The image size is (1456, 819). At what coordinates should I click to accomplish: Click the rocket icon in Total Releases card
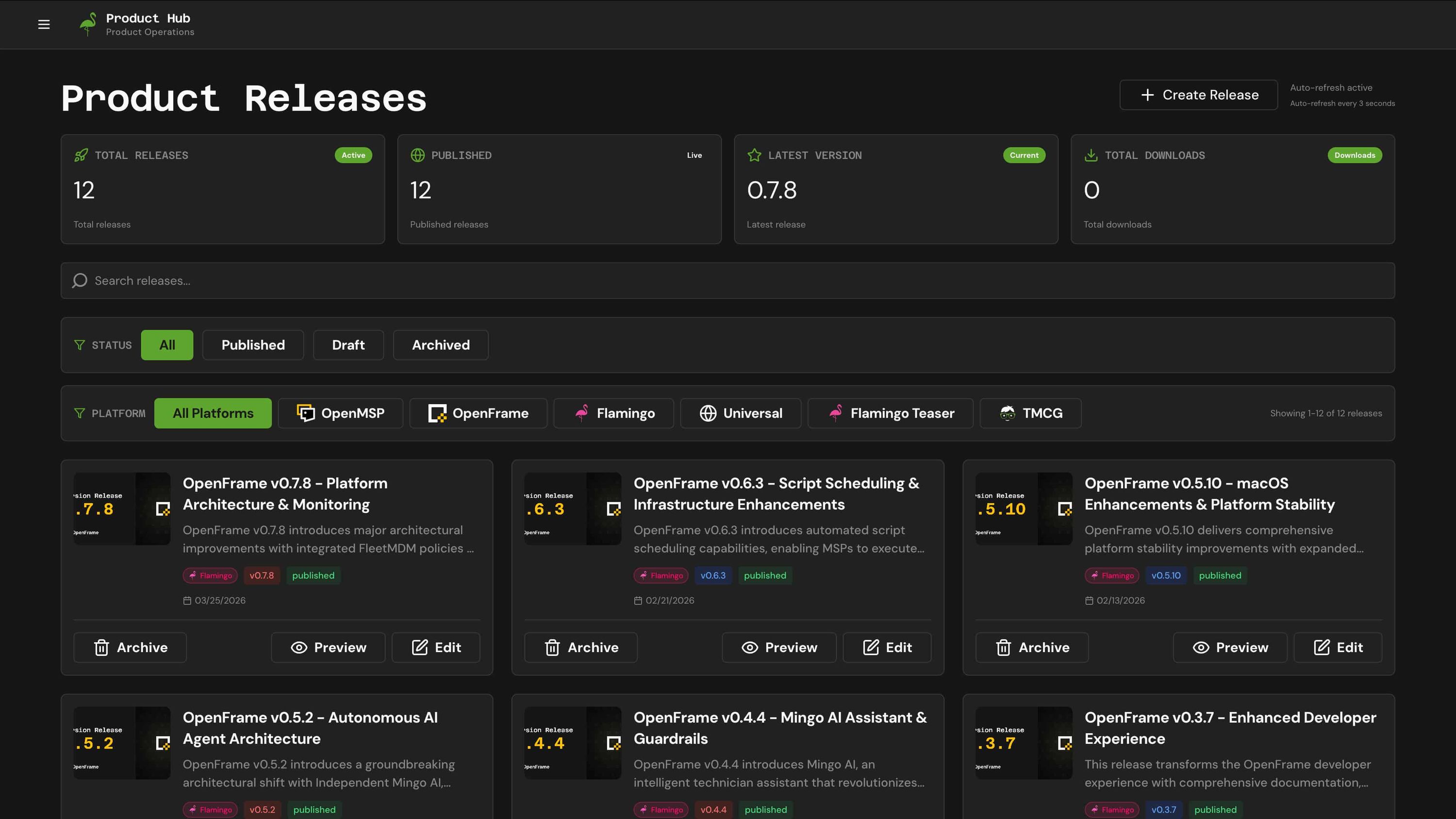click(x=81, y=155)
